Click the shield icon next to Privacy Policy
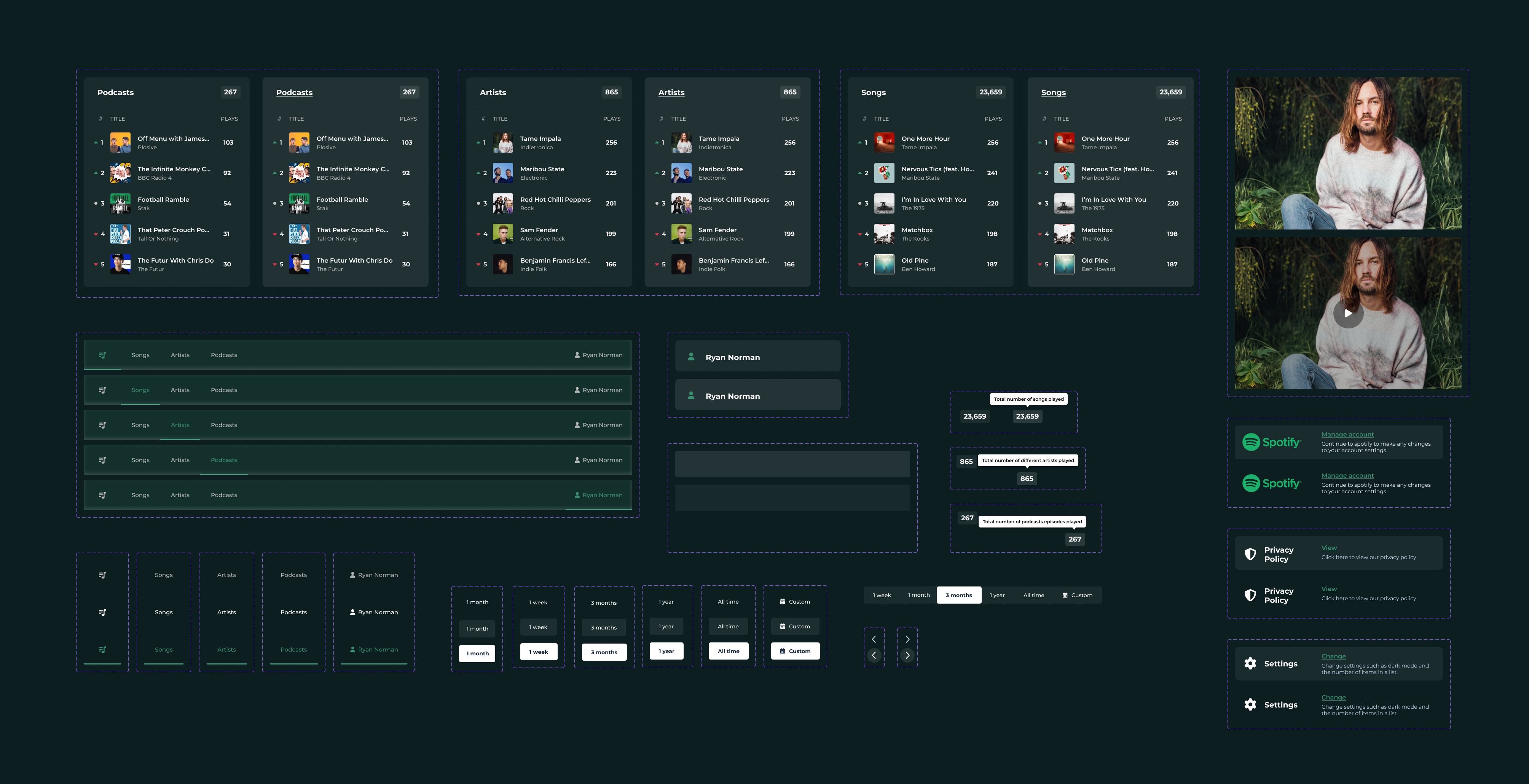Image resolution: width=1529 pixels, height=784 pixels. click(x=1250, y=553)
